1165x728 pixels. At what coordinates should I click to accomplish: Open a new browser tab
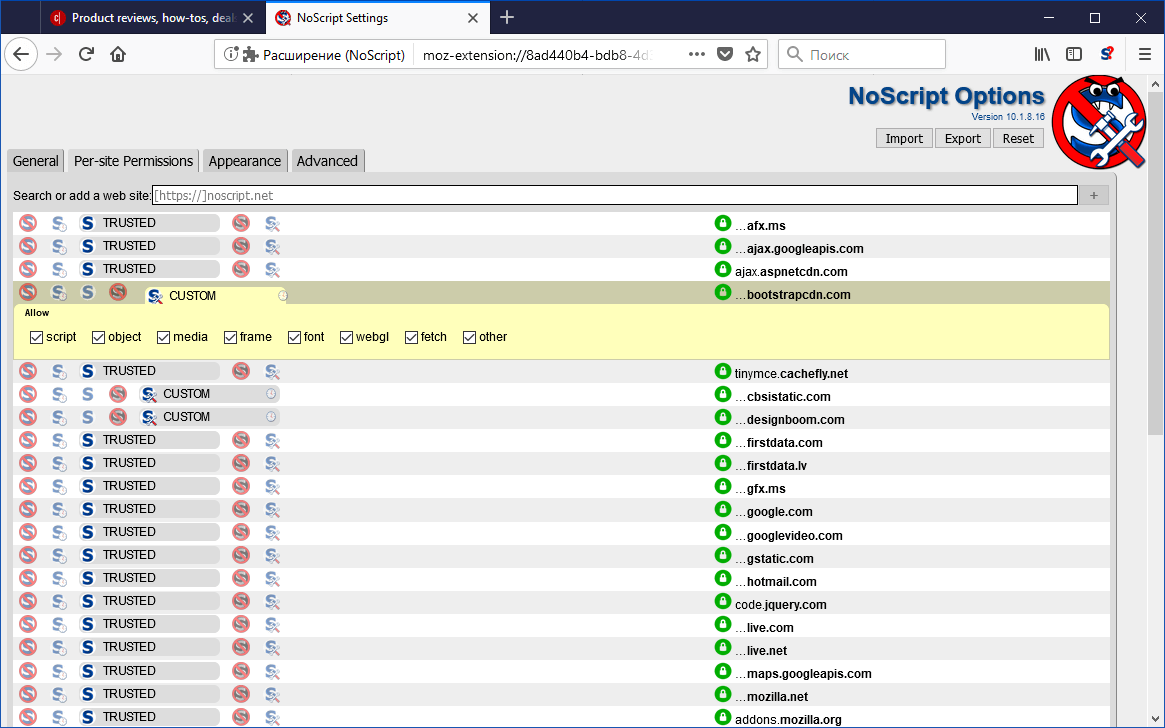coord(507,17)
